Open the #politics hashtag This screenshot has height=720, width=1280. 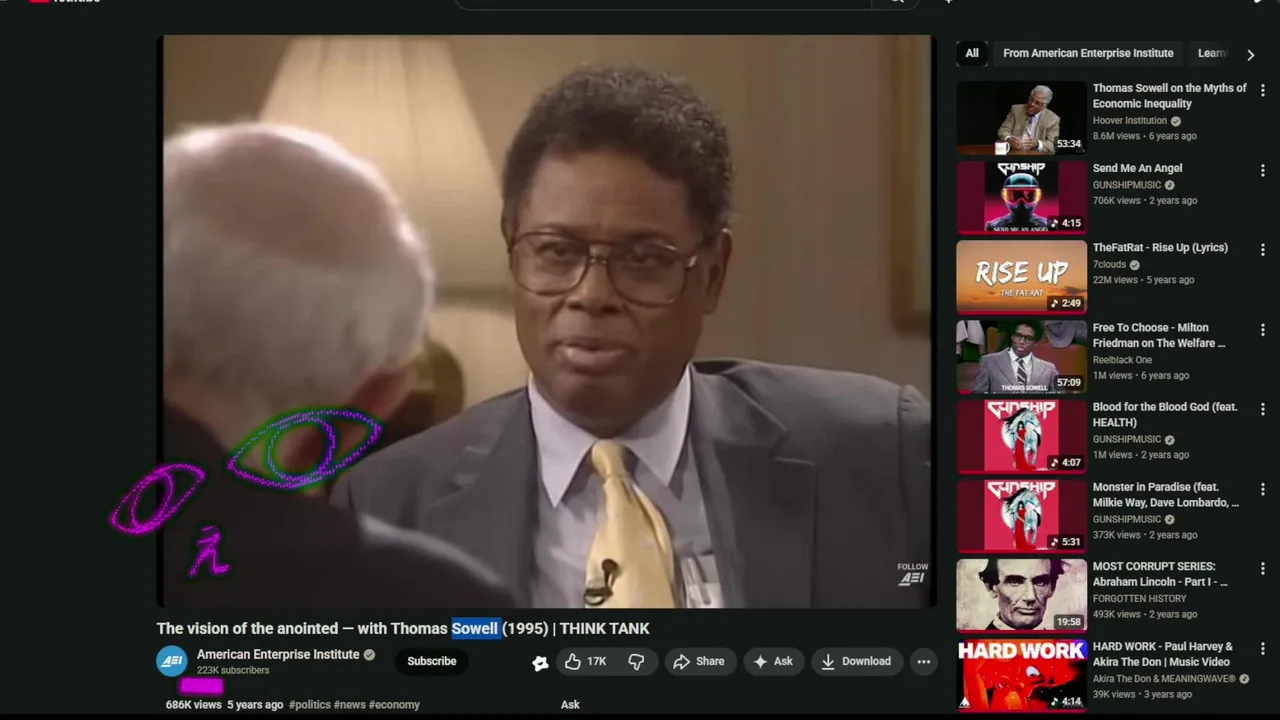point(310,705)
